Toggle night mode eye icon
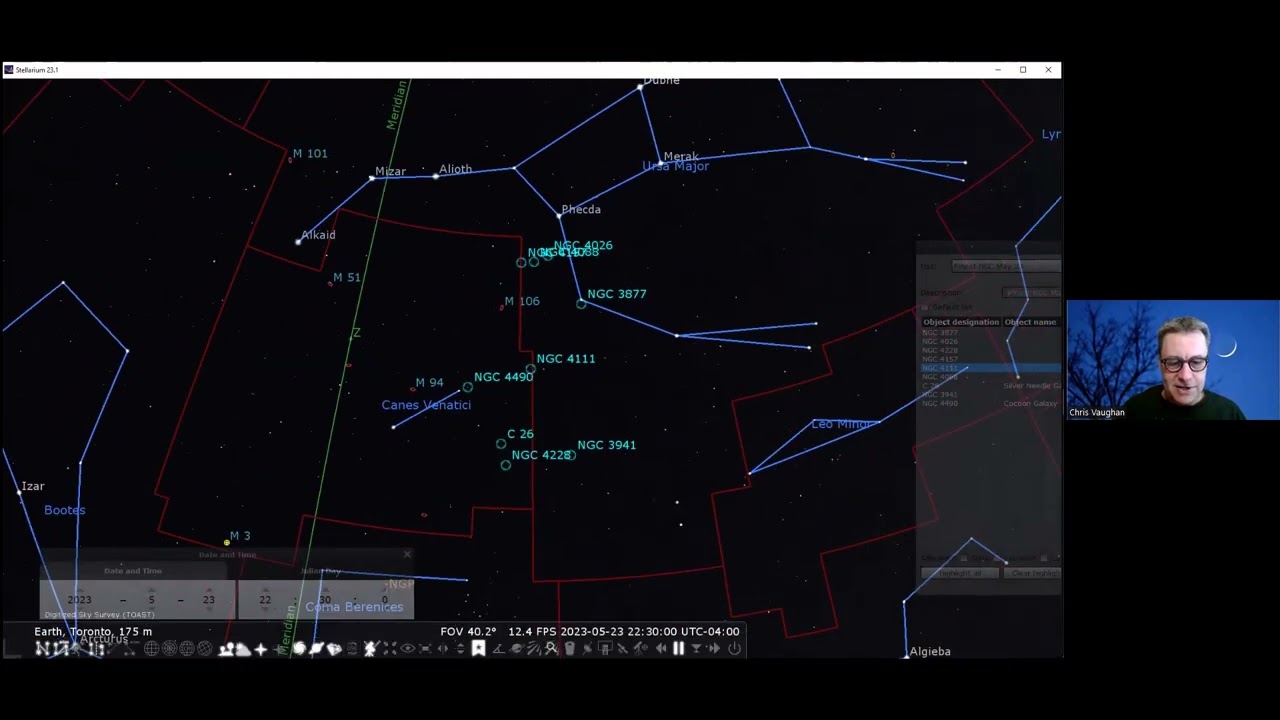 tap(407, 648)
